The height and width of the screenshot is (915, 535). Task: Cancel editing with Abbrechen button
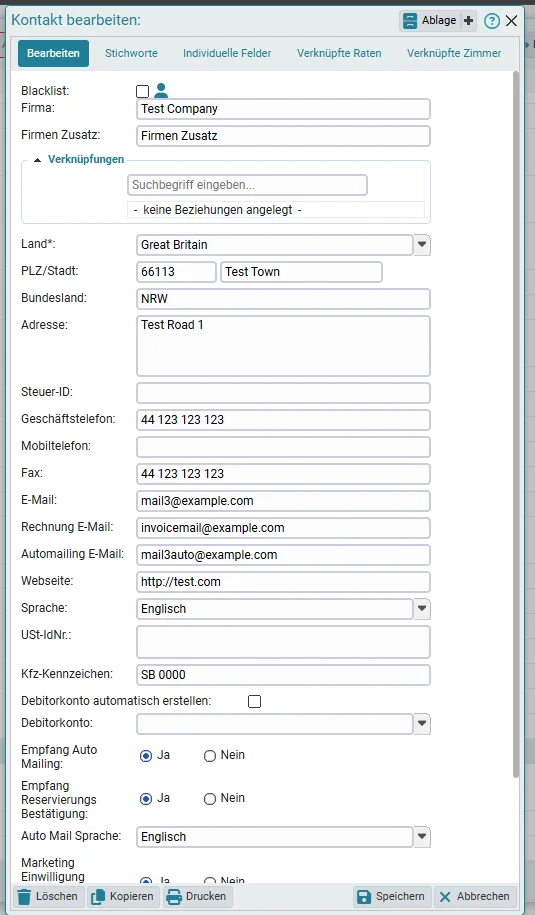pyautogui.click(x=475, y=896)
